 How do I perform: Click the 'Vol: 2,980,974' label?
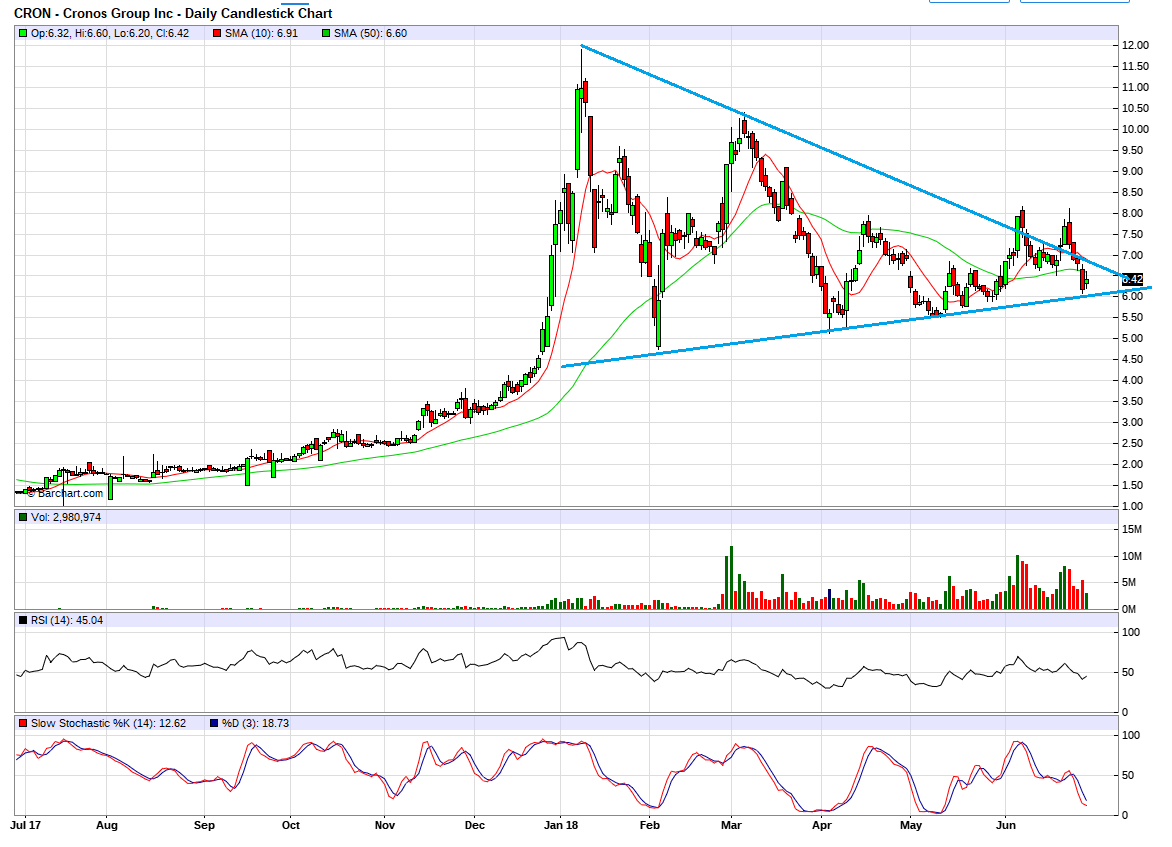[x=66, y=517]
